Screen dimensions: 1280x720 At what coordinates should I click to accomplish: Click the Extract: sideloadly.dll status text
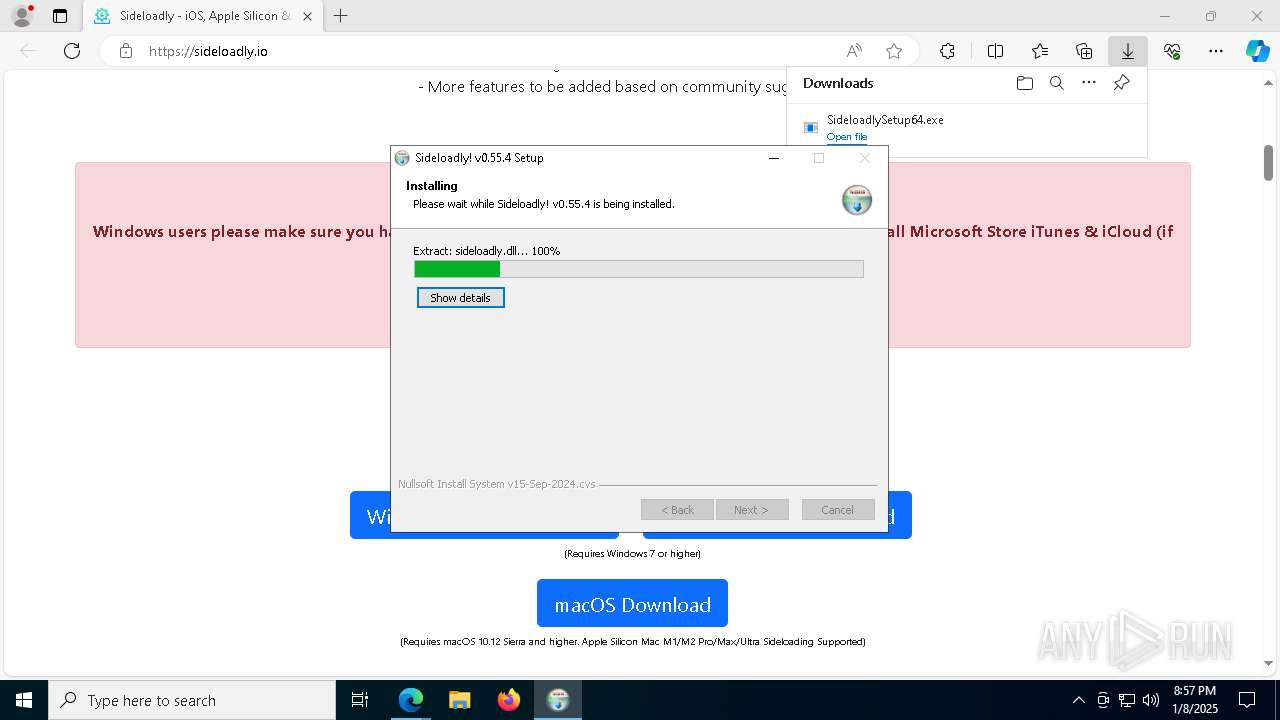(487, 251)
